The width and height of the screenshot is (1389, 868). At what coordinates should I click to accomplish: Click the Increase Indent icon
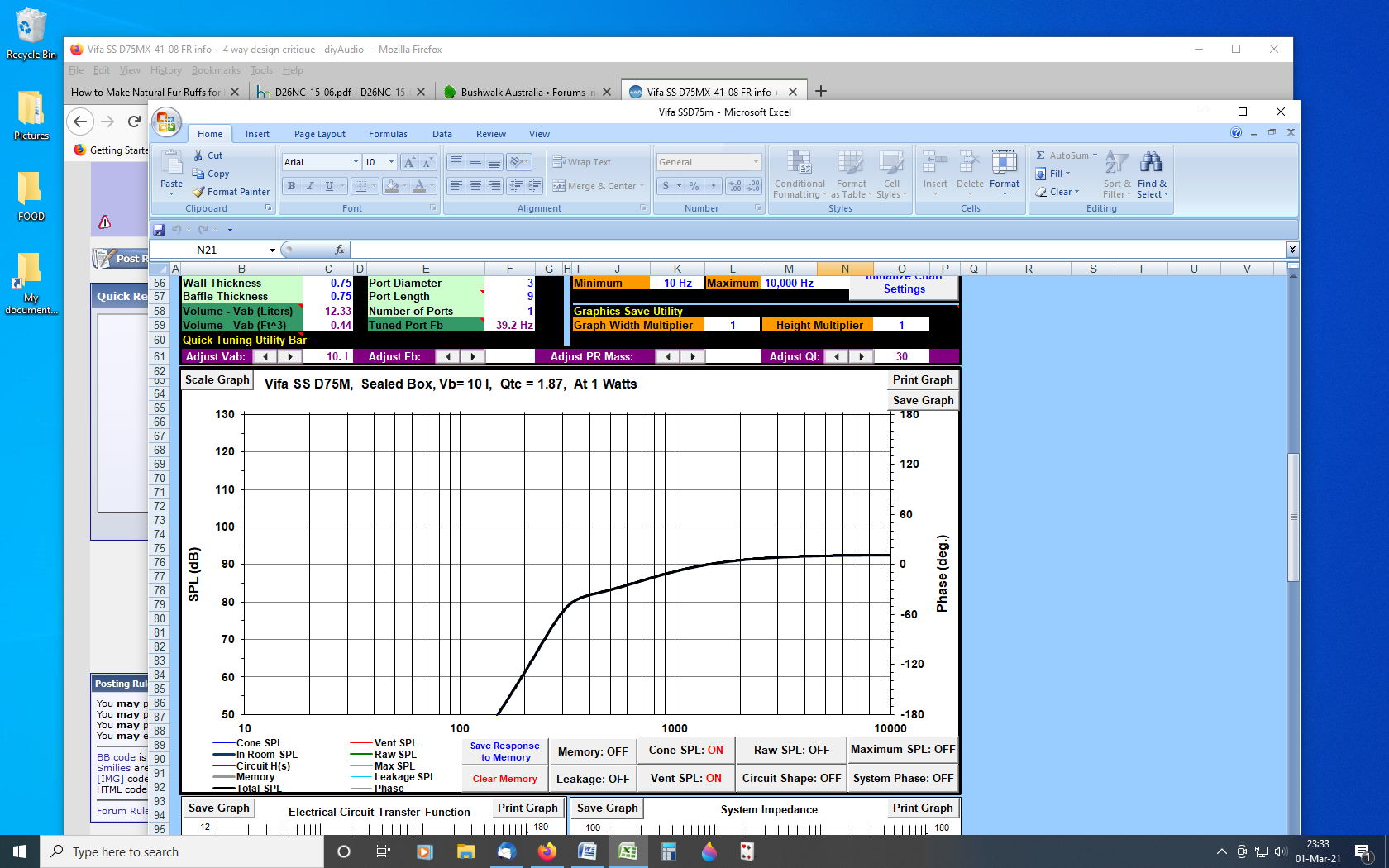534,186
